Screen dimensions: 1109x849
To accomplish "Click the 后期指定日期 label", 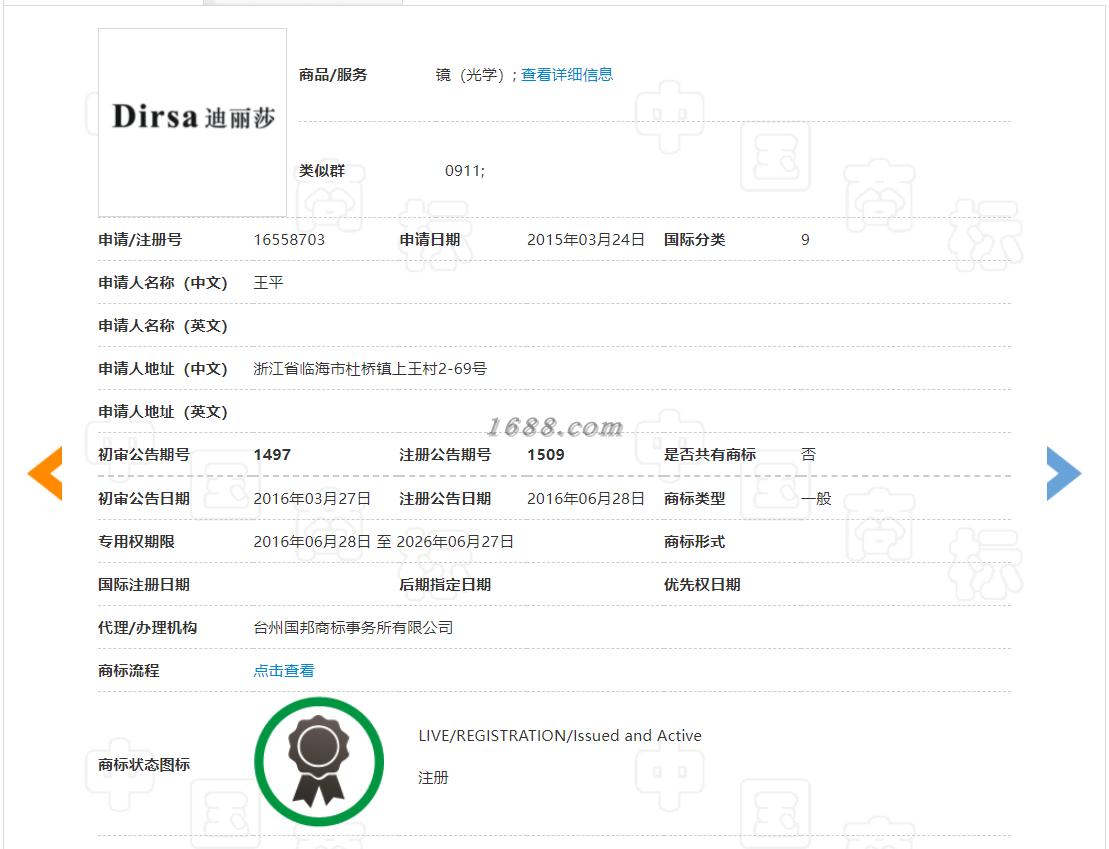I will click(x=445, y=585).
